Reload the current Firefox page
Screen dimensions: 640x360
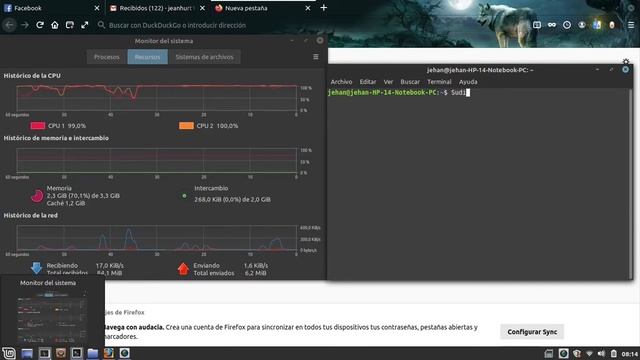40,25
